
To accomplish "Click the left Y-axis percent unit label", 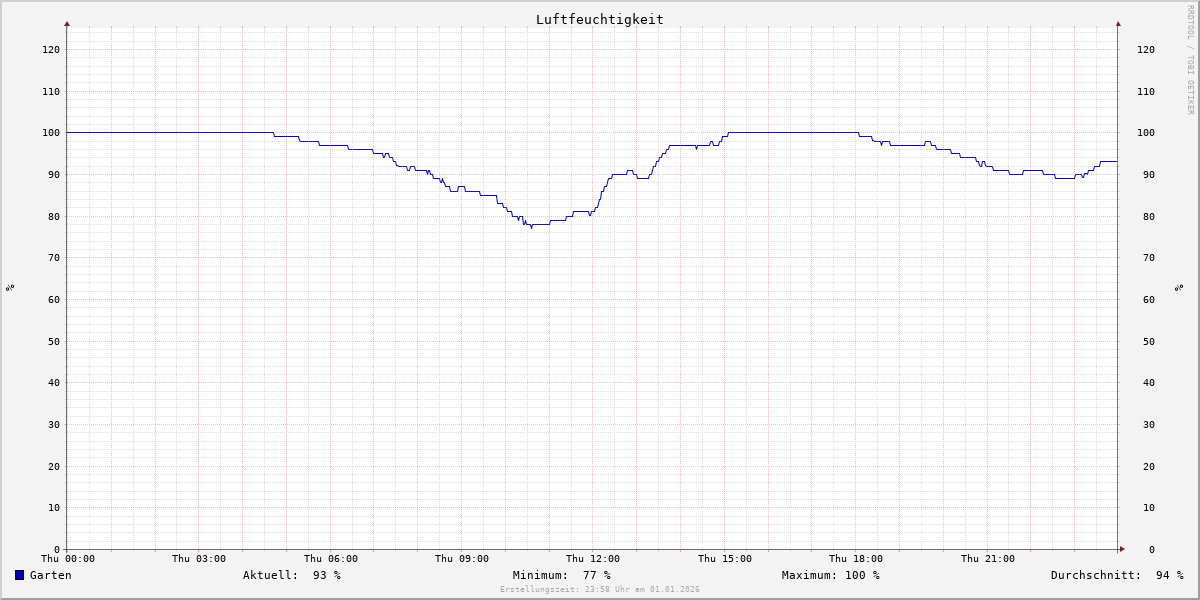I will pyautogui.click(x=10, y=287).
